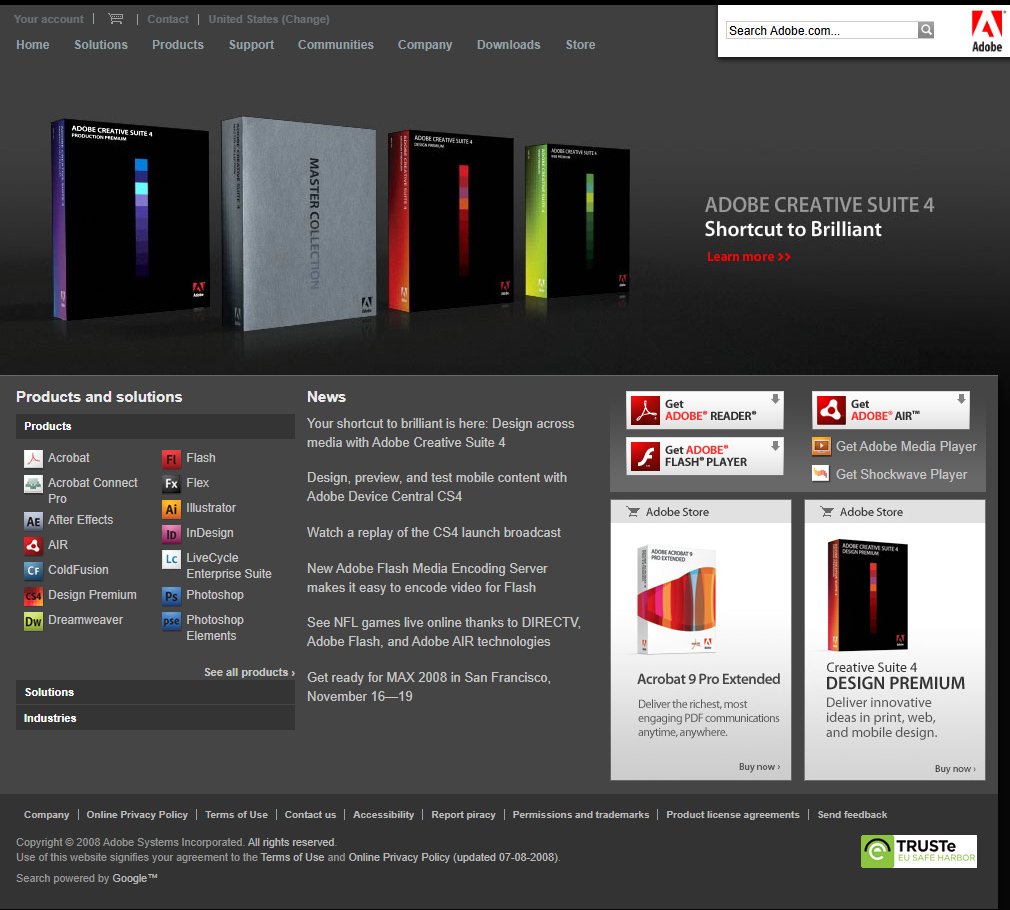The height and width of the screenshot is (910, 1010).
Task: Open Your account link
Action: pos(49,19)
